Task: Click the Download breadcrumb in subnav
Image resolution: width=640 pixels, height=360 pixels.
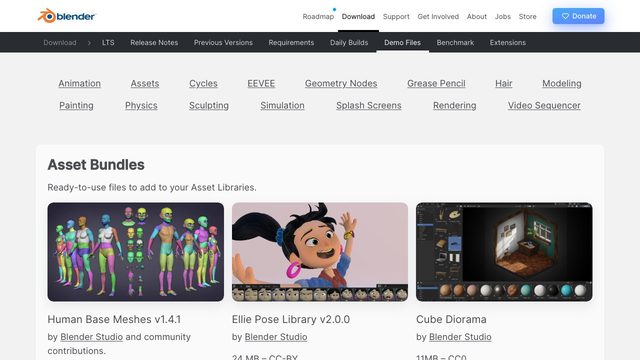Action: (x=60, y=42)
